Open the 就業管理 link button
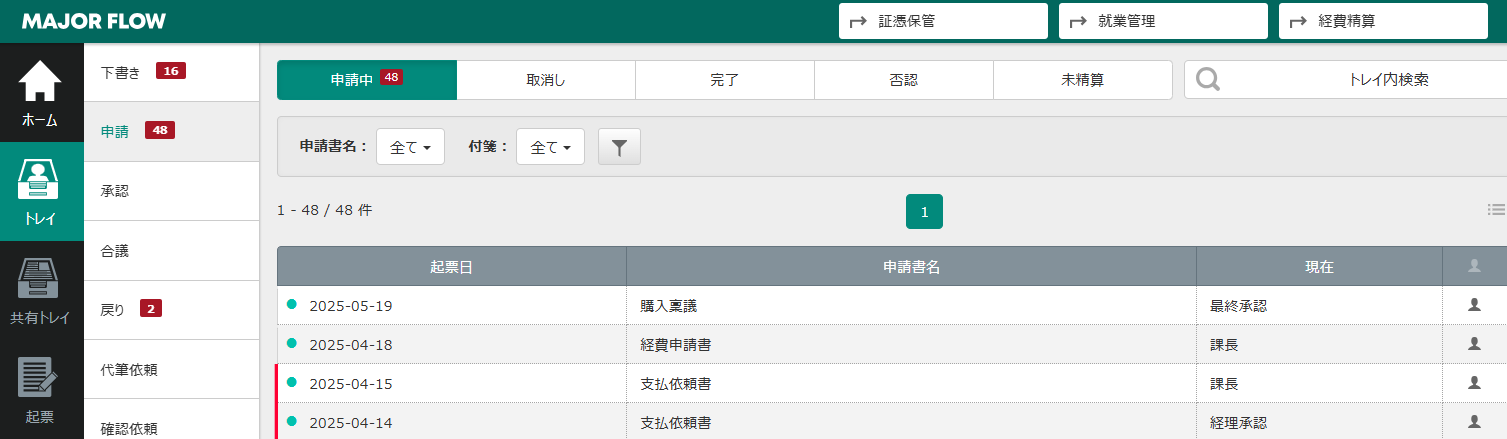Viewport: 1507px width, 439px height. (1163, 21)
